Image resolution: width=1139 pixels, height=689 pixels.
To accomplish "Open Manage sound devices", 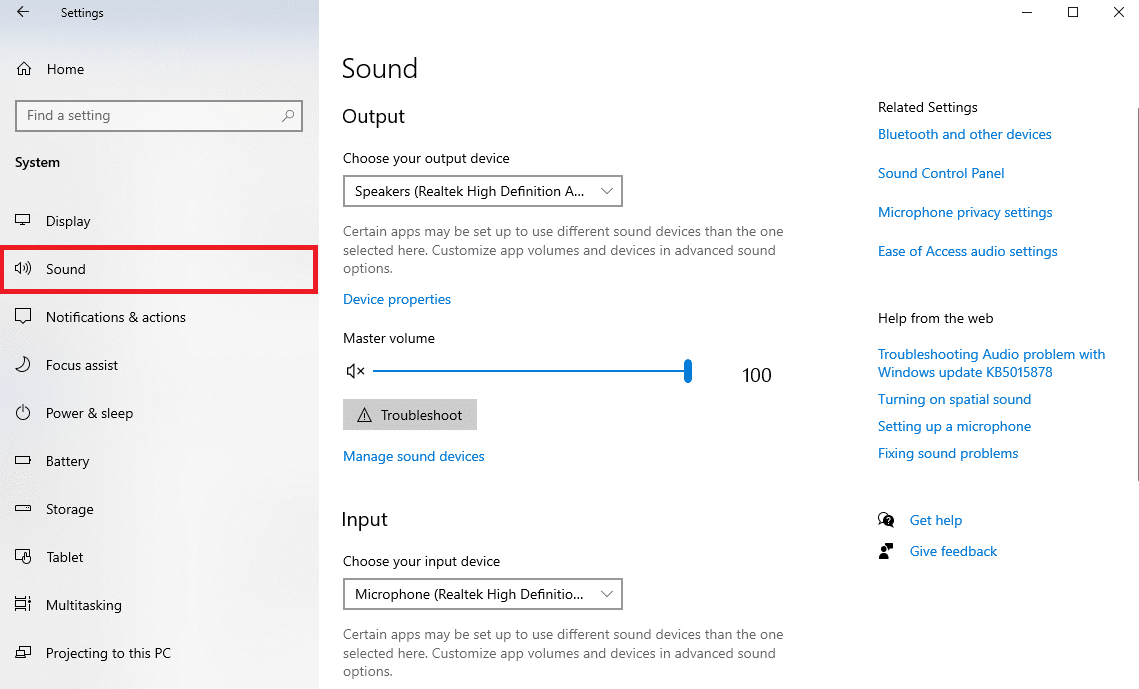I will coord(413,456).
